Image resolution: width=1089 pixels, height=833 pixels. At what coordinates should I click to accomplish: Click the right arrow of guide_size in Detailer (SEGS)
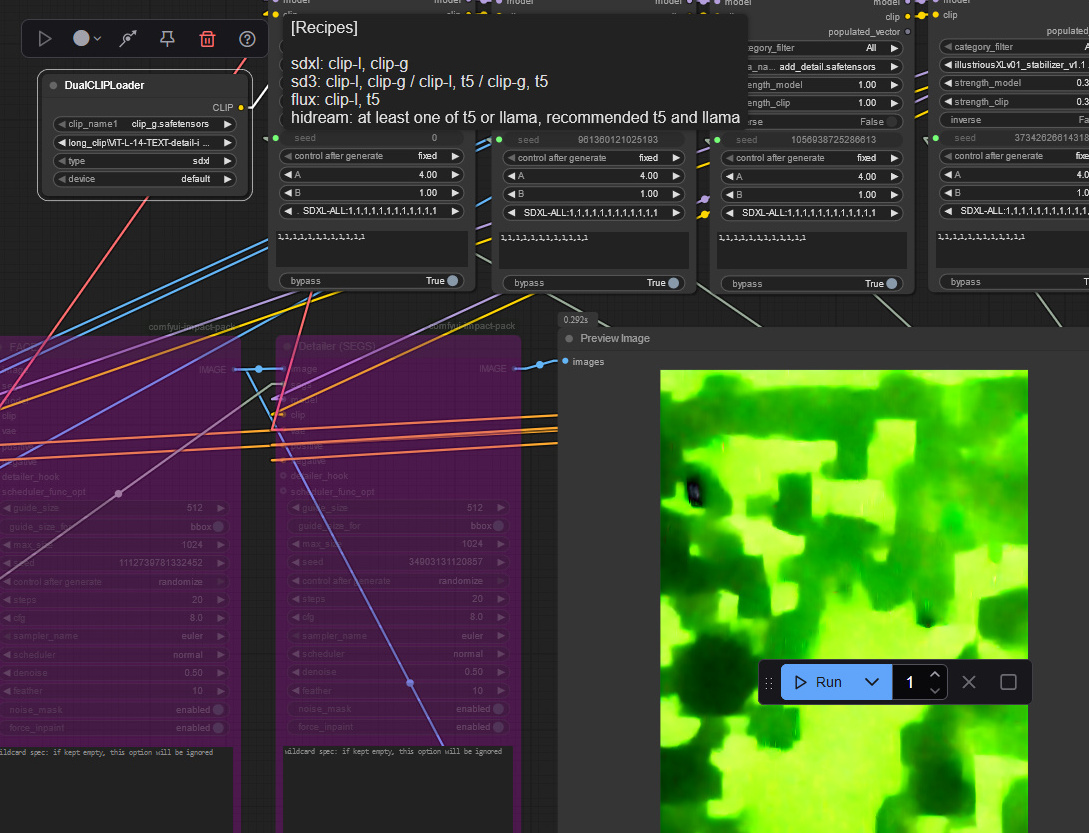(x=501, y=508)
